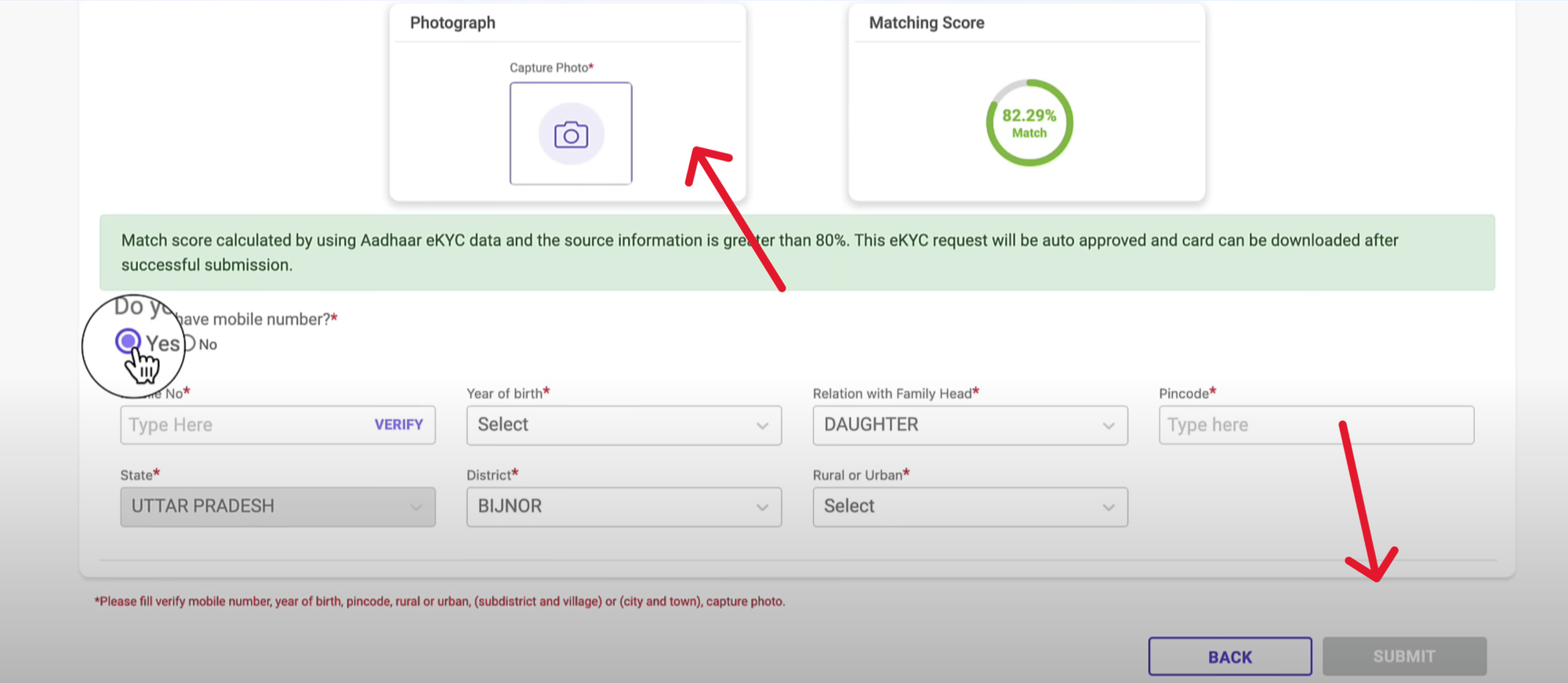The image size is (1568, 683).
Task: Click into the Pincode text field
Action: tap(1316, 425)
